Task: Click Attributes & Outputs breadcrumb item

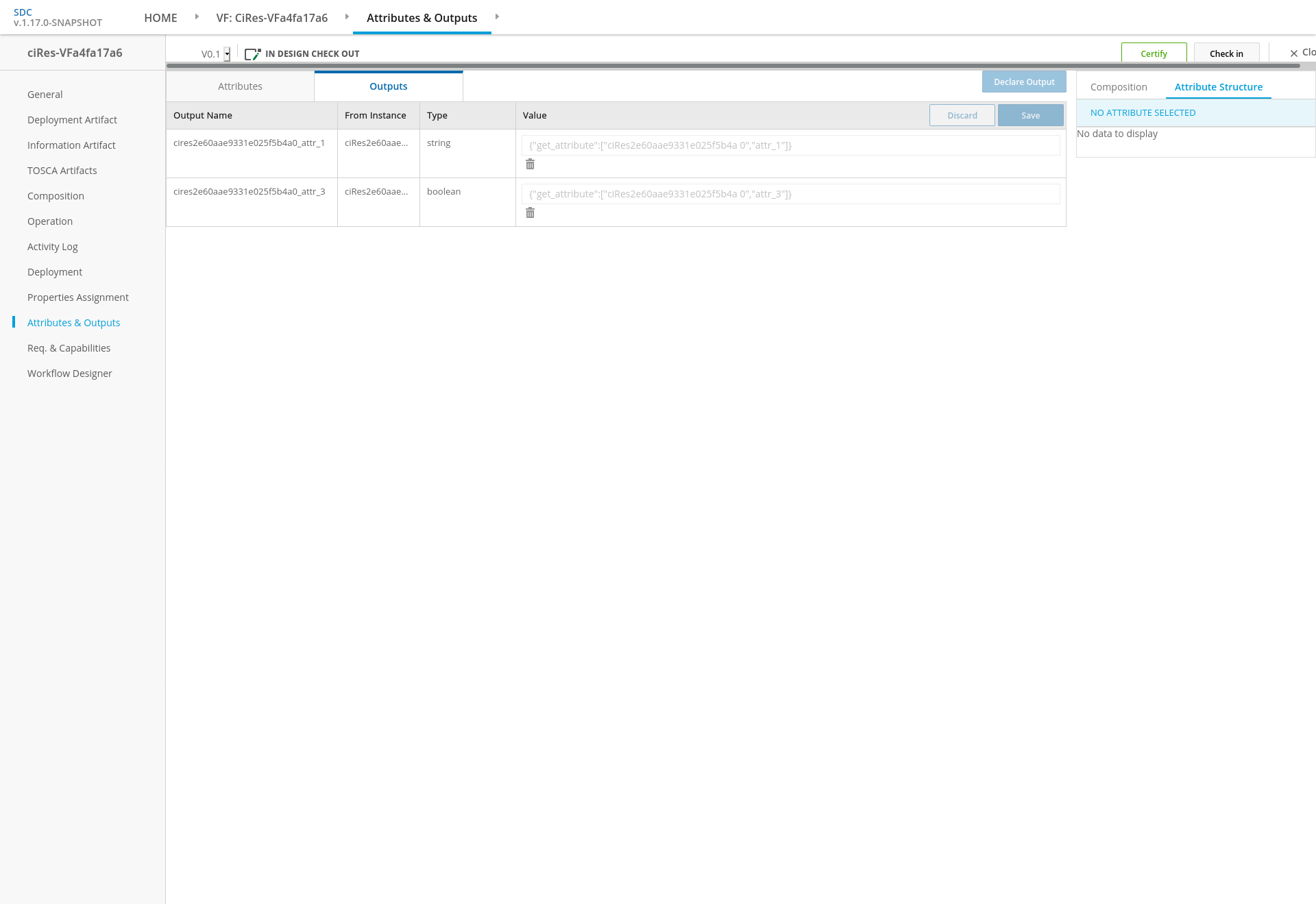Action: (422, 18)
